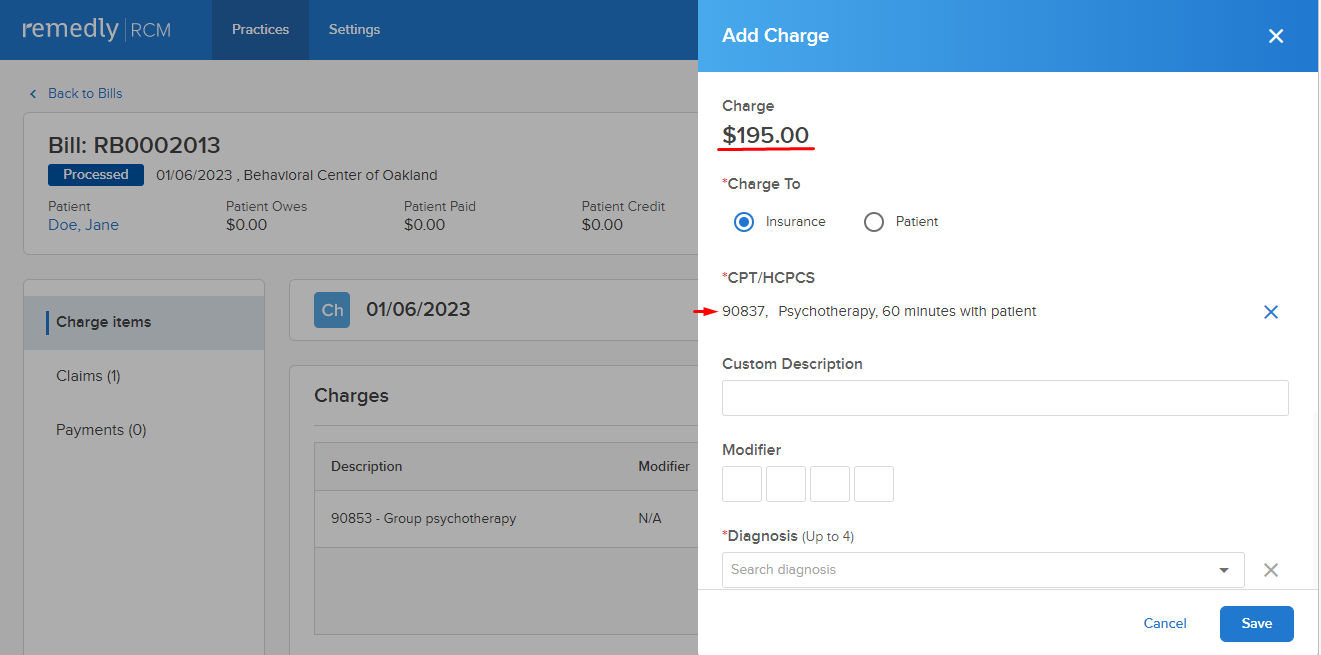
Task: Open the Settings tab
Action: coord(355,30)
